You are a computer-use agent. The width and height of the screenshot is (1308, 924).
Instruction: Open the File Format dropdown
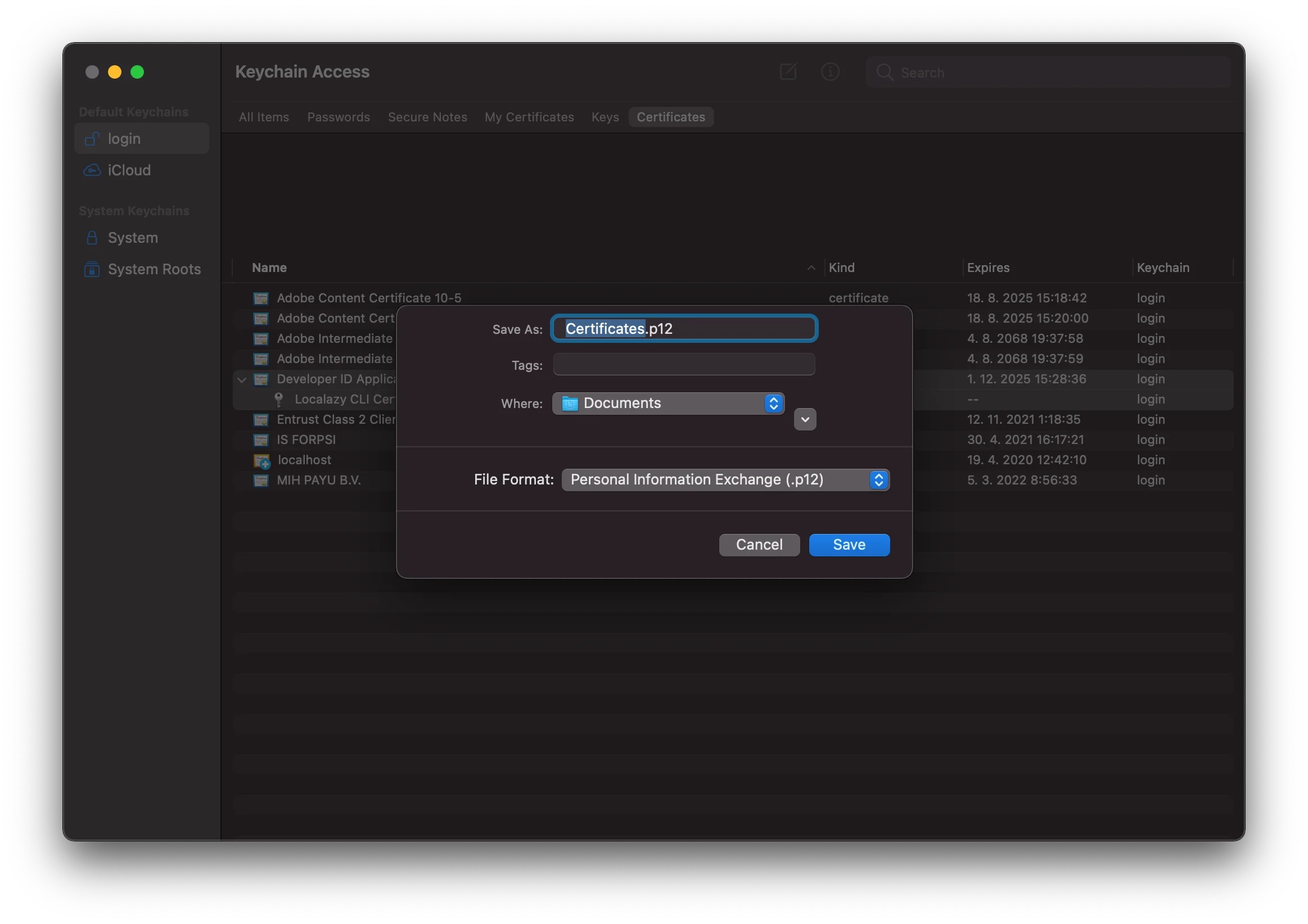pos(725,480)
